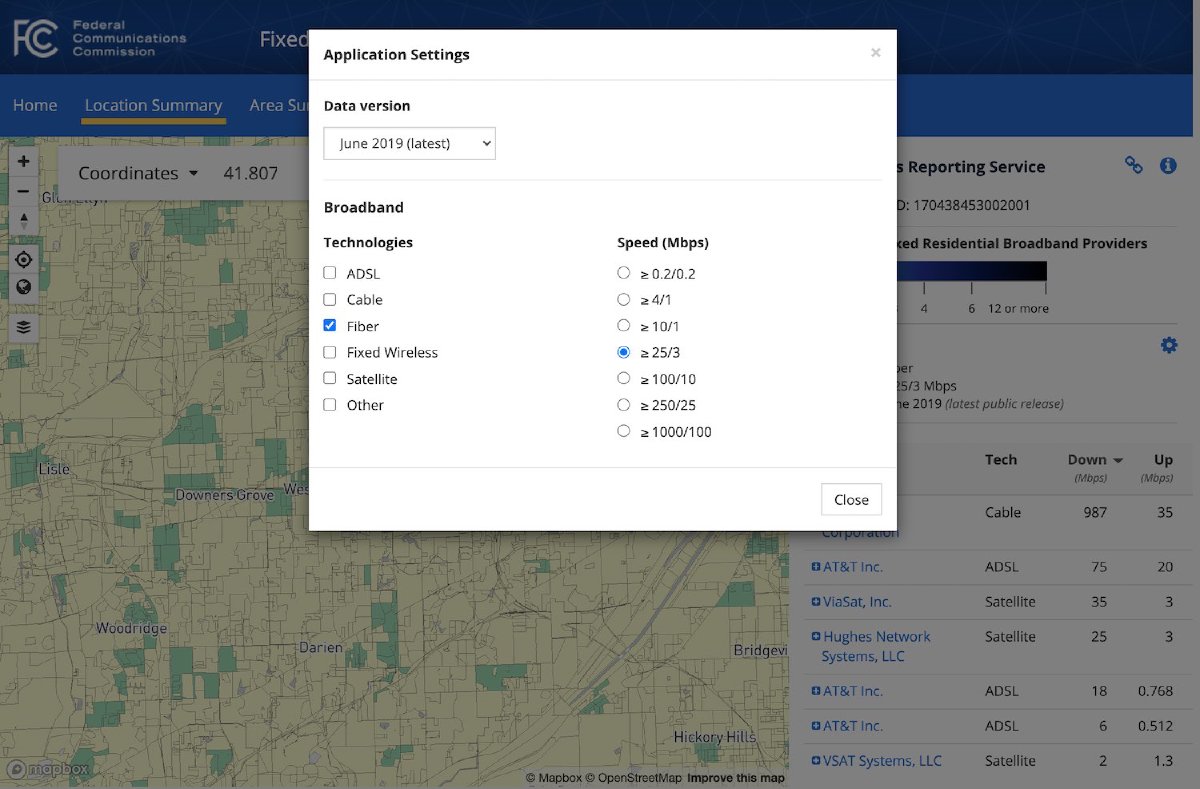This screenshot has height=789, width=1200.
Task: Select the ≥ 10/1 speed option
Action: click(x=624, y=326)
